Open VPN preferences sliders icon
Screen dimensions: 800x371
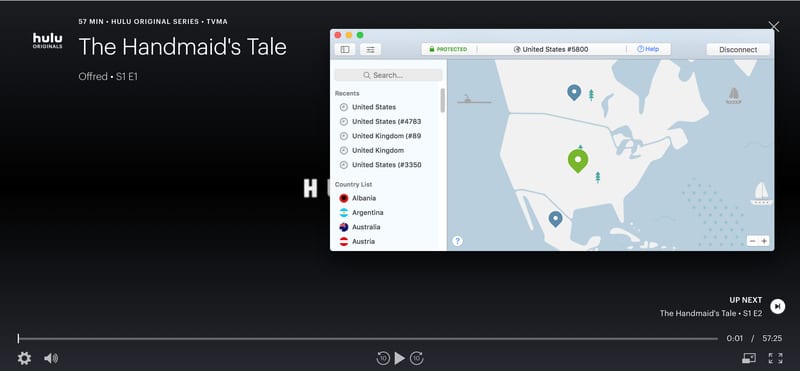pos(370,50)
